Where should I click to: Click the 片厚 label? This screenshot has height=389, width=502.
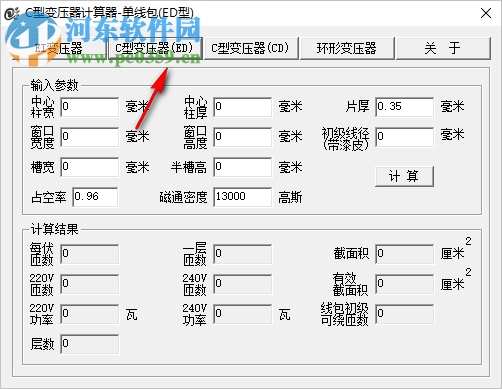(x=357, y=107)
